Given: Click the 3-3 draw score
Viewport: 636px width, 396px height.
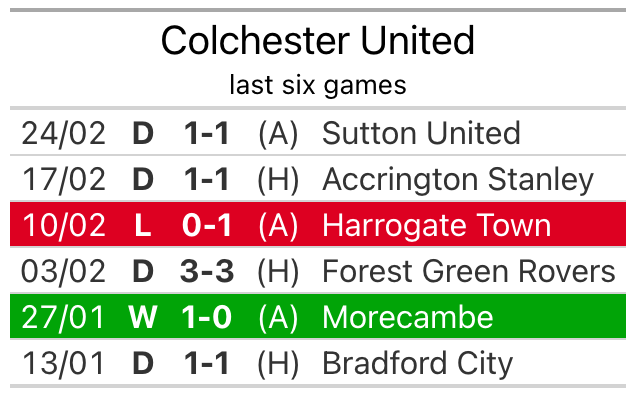Looking at the screenshot, I should click(207, 271).
